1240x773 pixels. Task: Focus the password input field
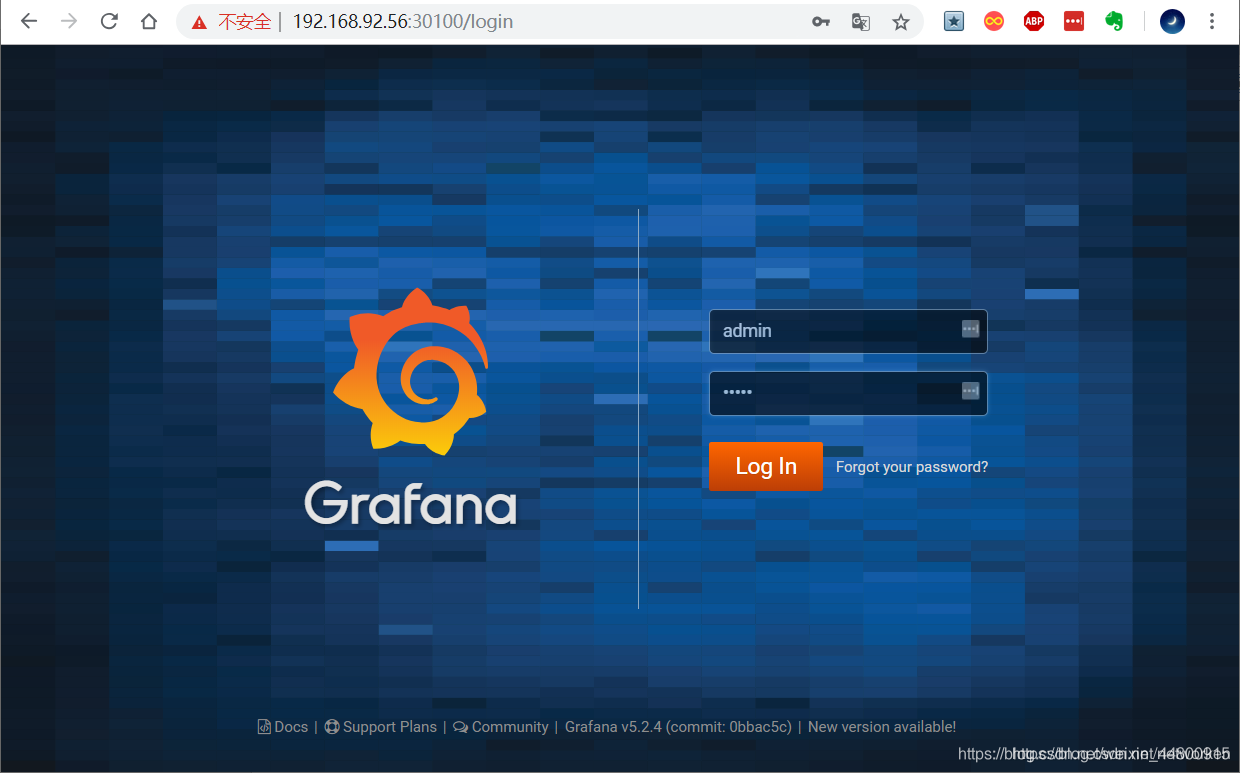pyautogui.click(x=848, y=393)
